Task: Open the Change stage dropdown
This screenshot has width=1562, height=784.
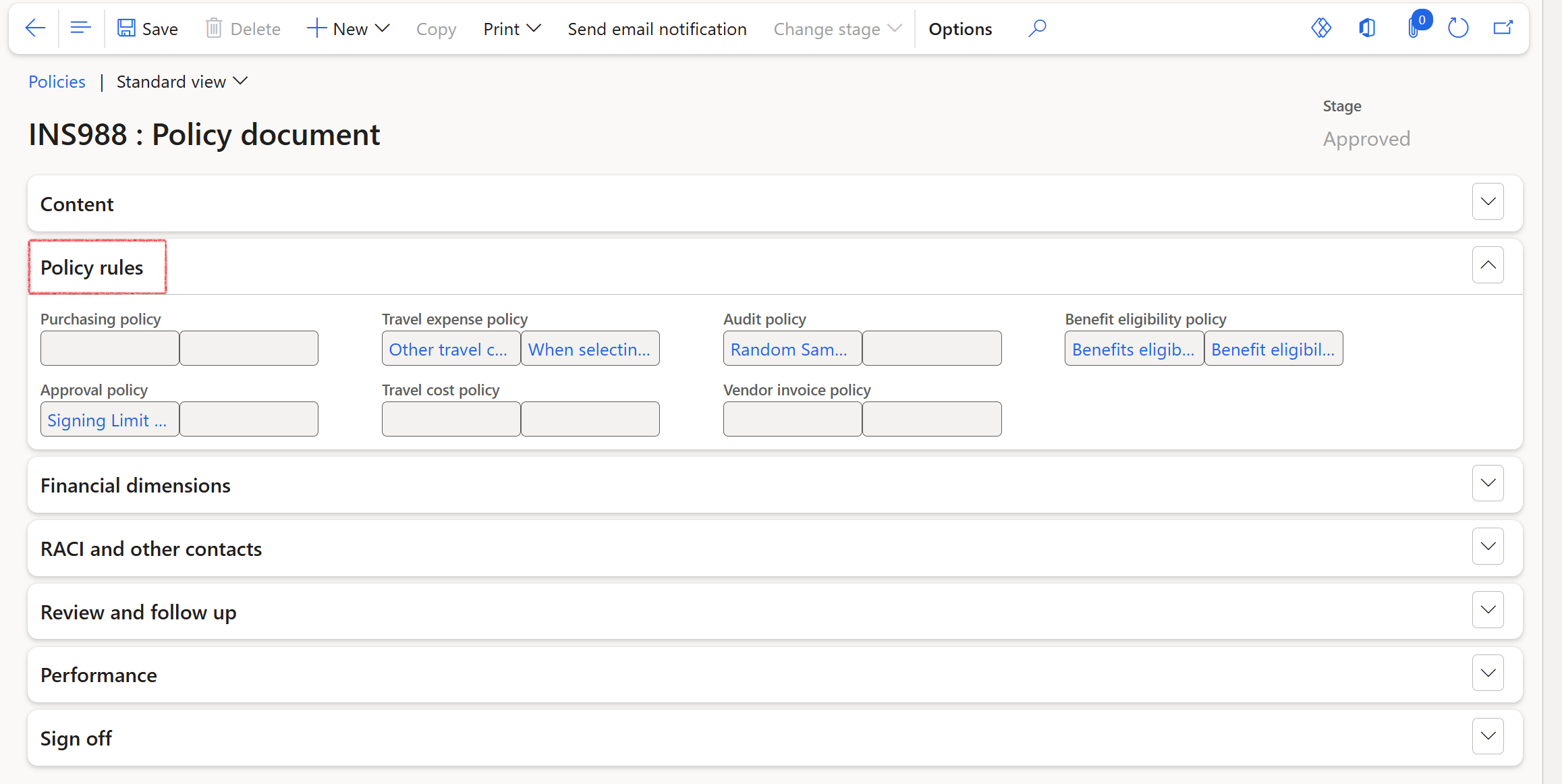Action: click(837, 28)
